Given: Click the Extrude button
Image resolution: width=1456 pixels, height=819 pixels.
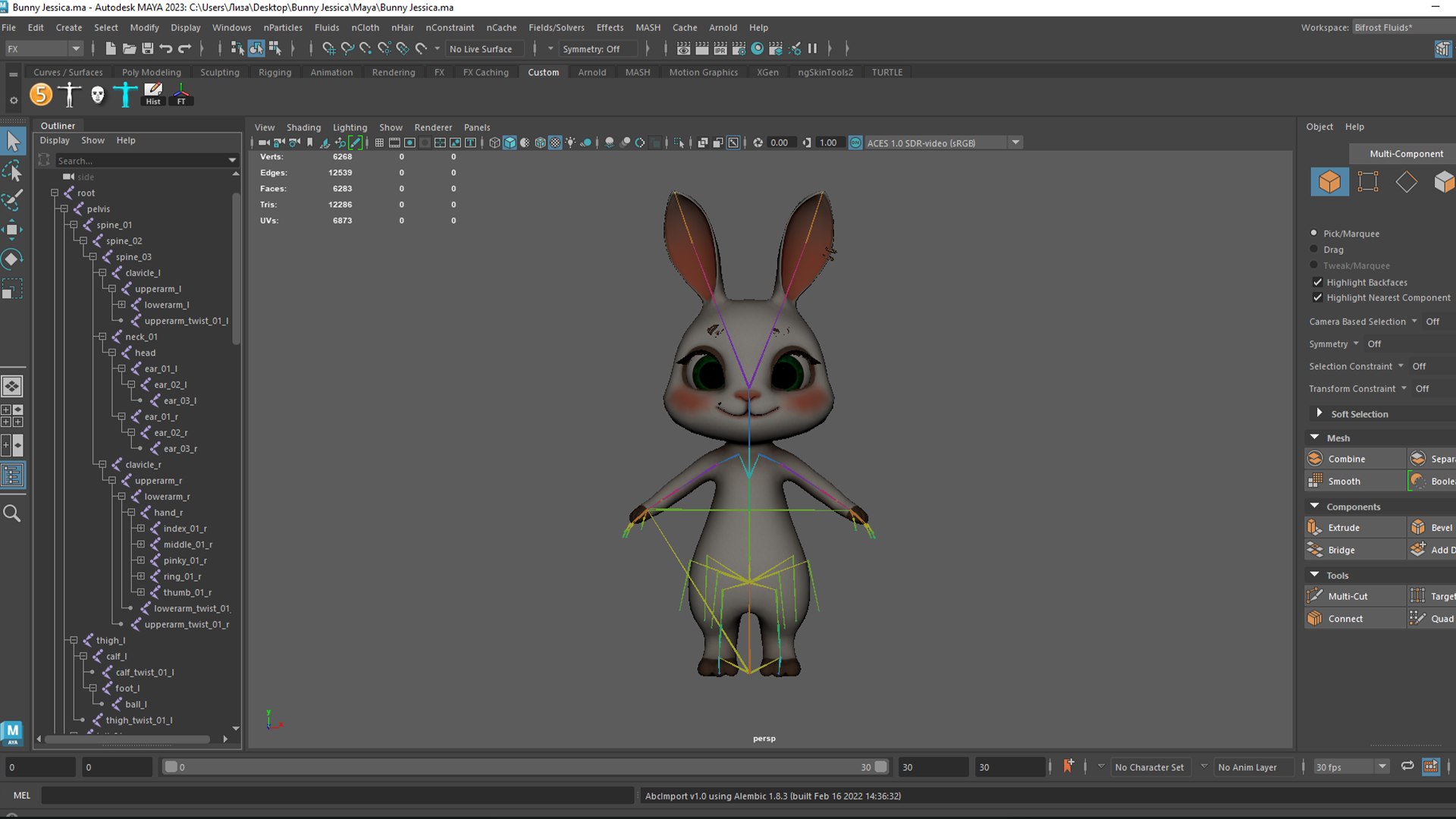Looking at the screenshot, I should [x=1355, y=527].
